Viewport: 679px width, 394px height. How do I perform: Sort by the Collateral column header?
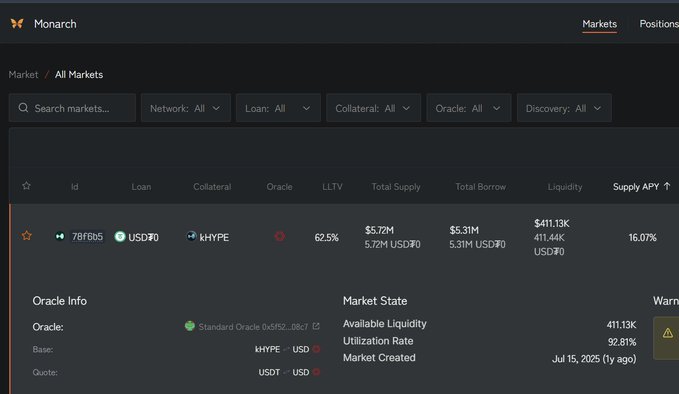(x=212, y=187)
